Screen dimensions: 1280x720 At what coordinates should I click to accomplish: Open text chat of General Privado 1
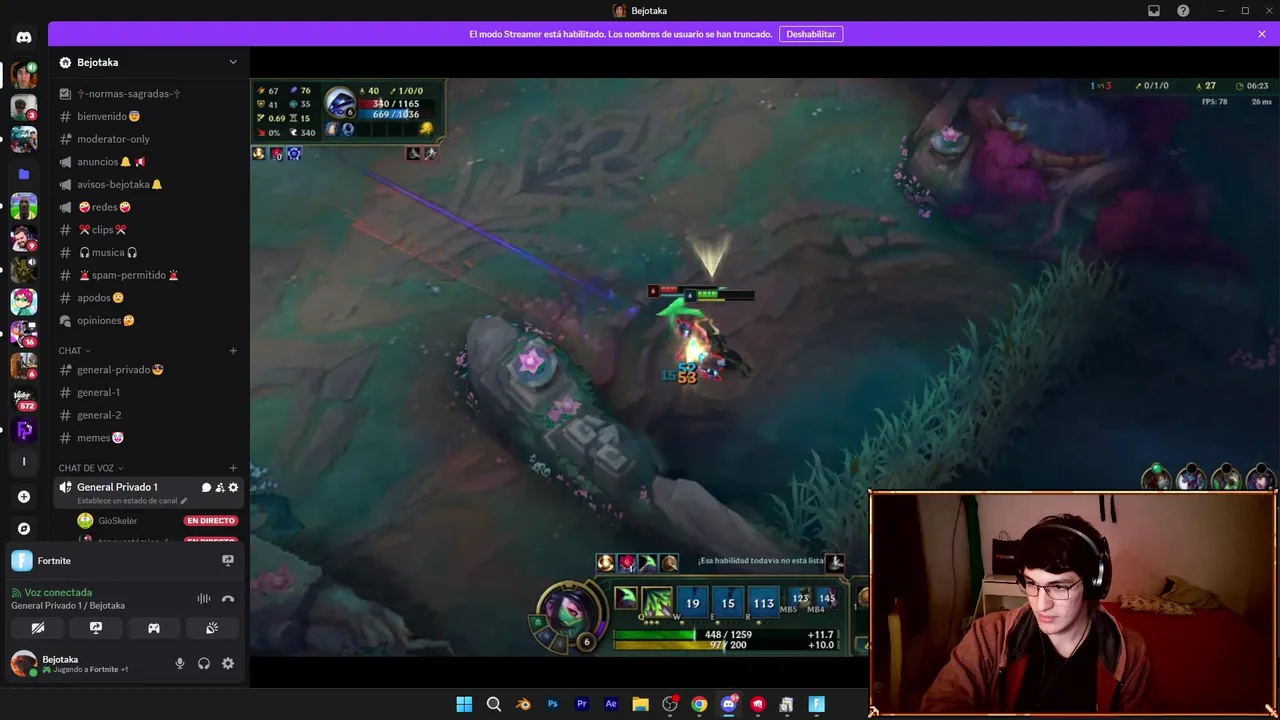click(206, 488)
